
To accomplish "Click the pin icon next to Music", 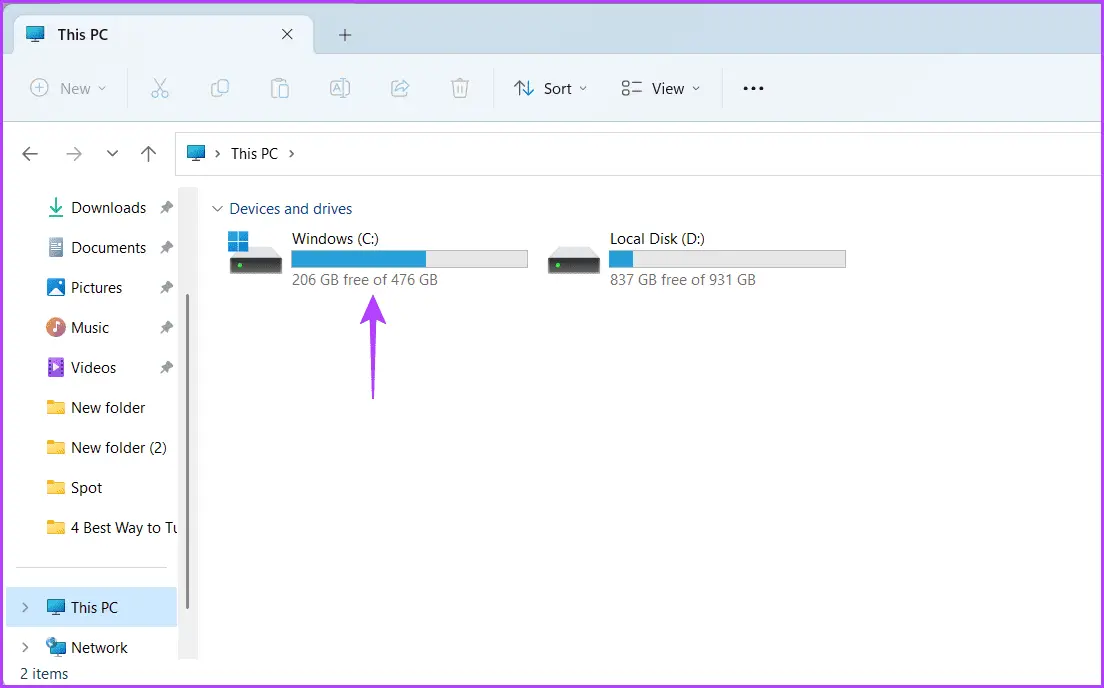I will pyautogui.click(x=166, y=327).
